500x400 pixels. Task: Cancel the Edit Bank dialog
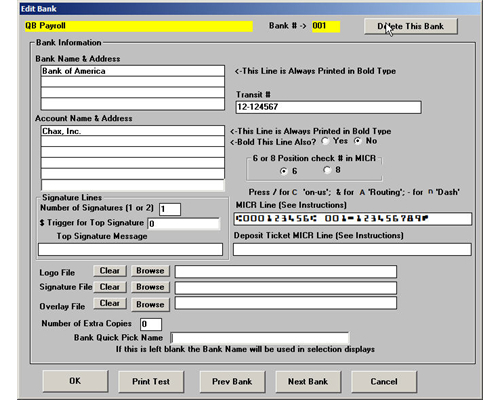pyautogui.click(x=384, y=381)
